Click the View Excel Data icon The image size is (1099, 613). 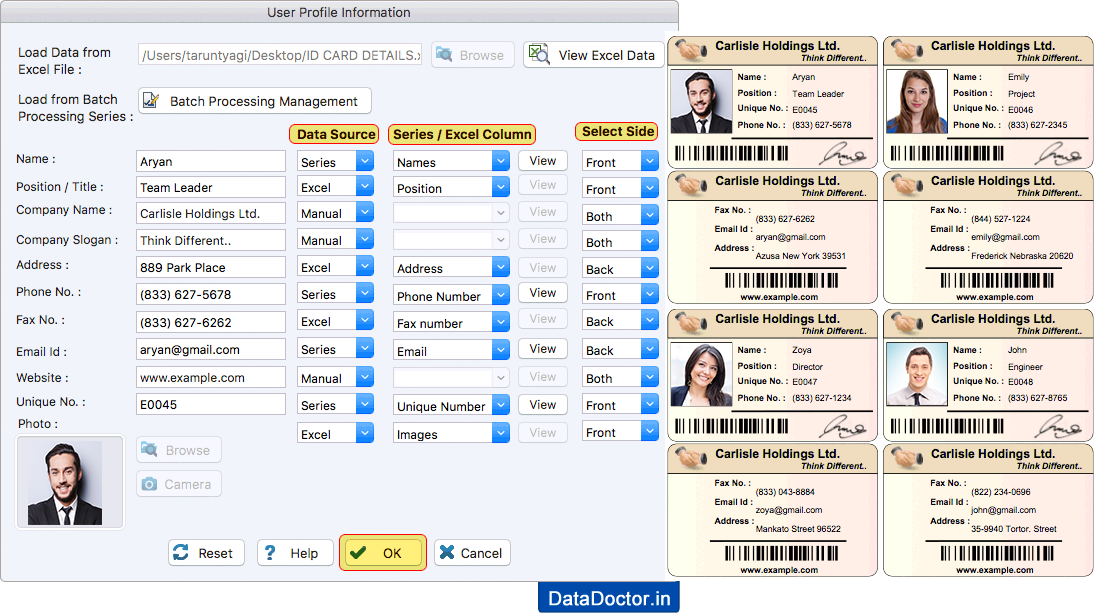(539, 55)
